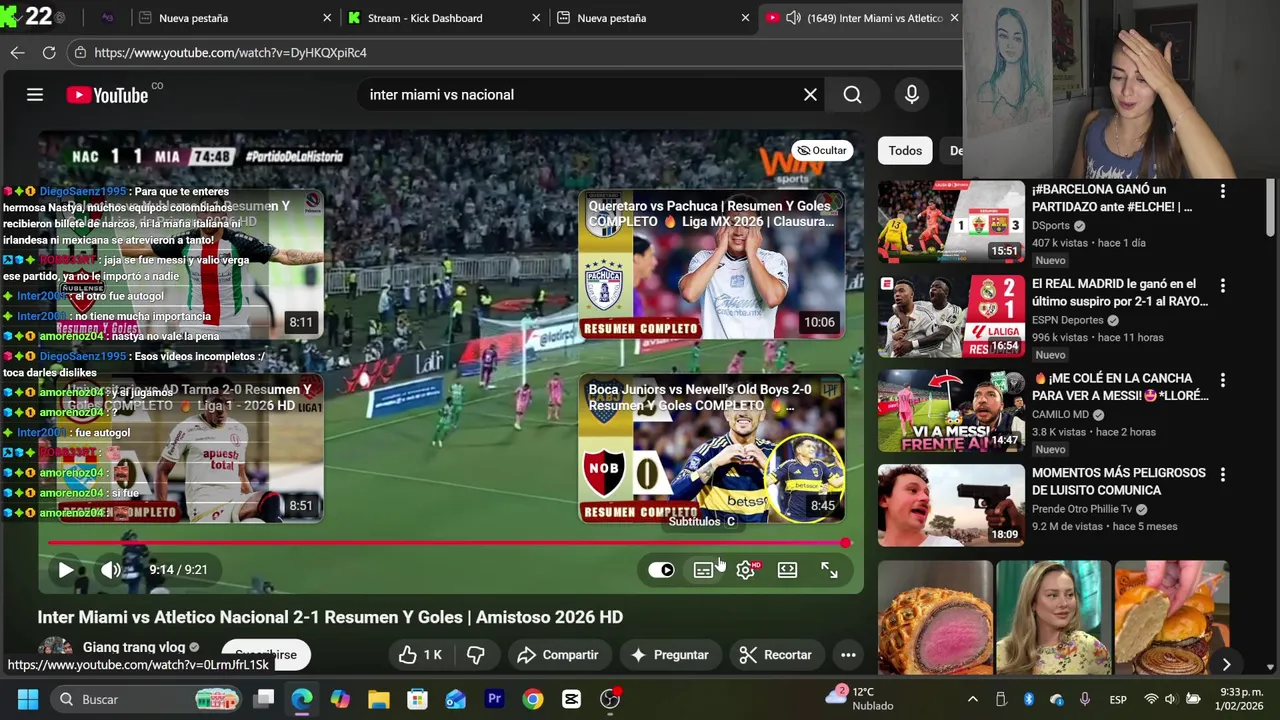
Task: Open File Explorer from taskbar
Action: [378, 699]
